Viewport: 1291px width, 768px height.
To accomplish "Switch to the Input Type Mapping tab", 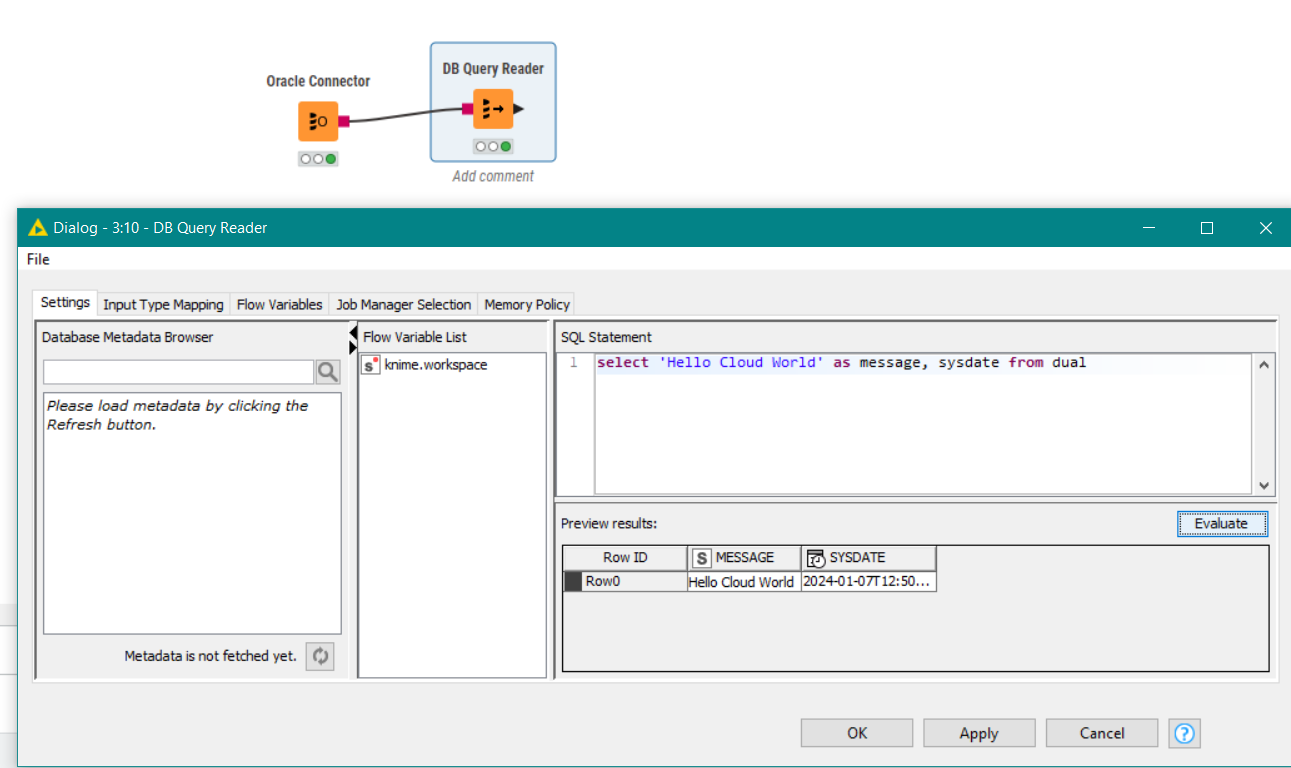I will coord(163,304).
